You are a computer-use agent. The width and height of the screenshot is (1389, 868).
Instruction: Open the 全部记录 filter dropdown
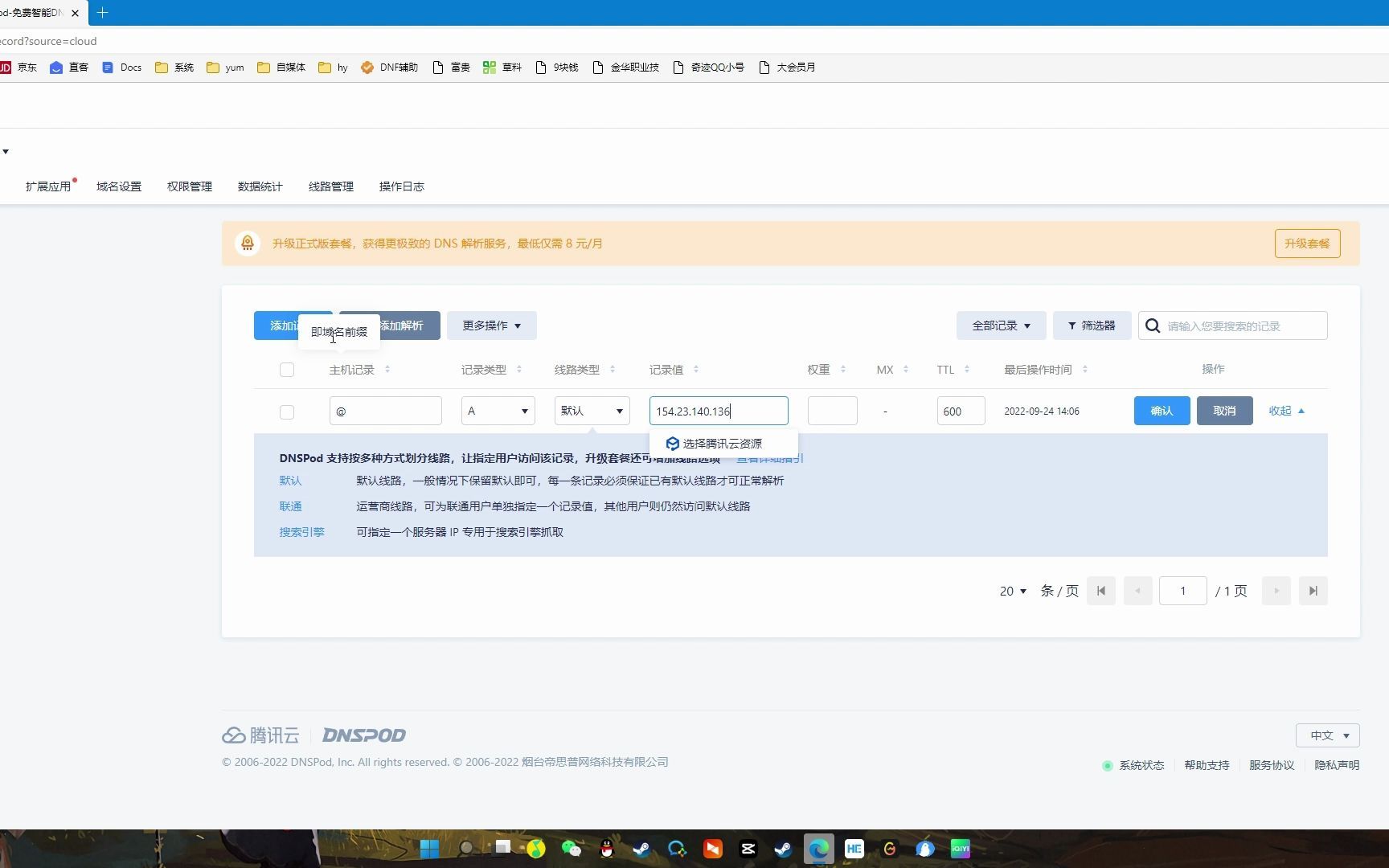[1001, 325]
